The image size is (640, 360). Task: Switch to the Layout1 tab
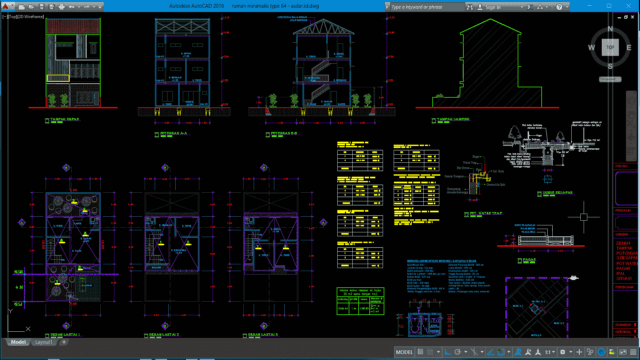click(44, 342)
